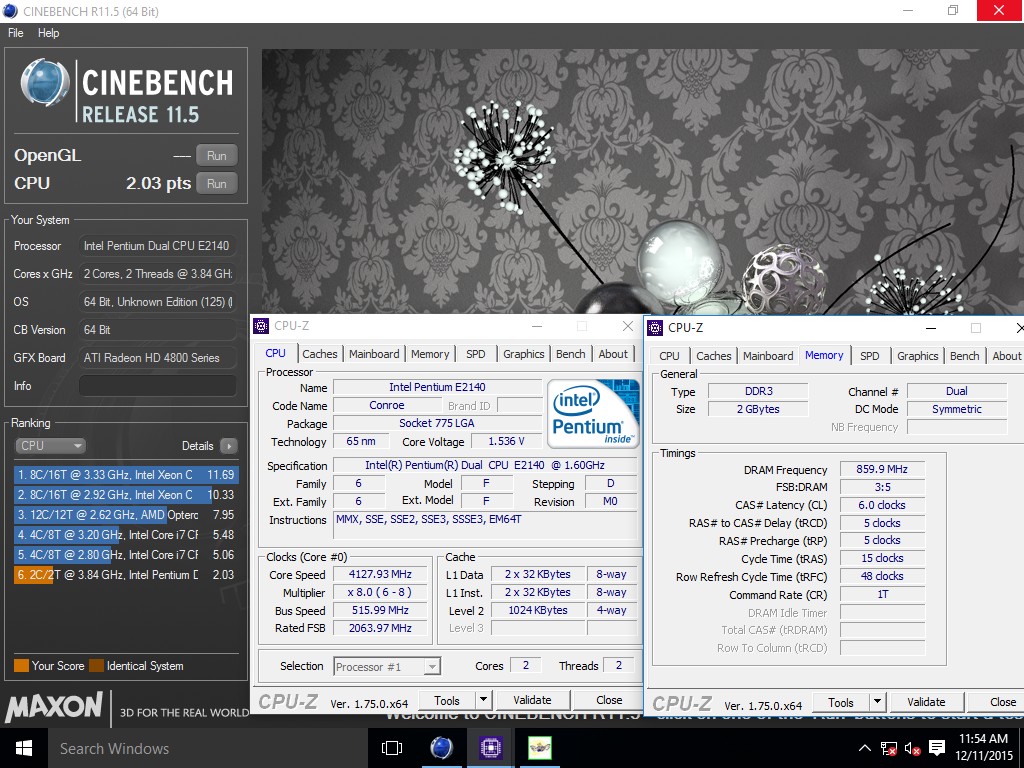The height and width of the screenshot is (768, 1024).
Task: Open Bench tab in left CPU-Z
Action: coord(571,354)
